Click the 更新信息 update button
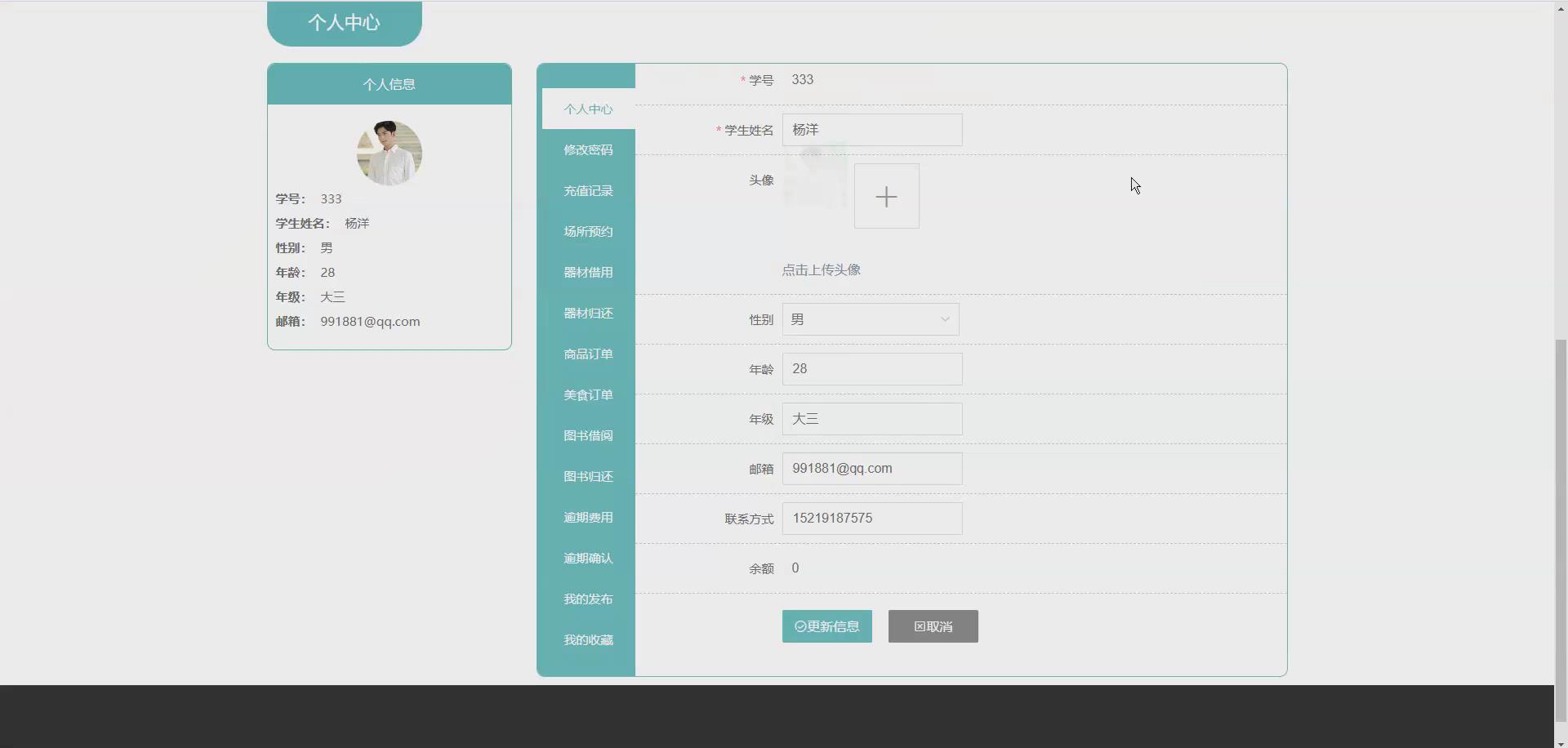 [x=826, y=626]
